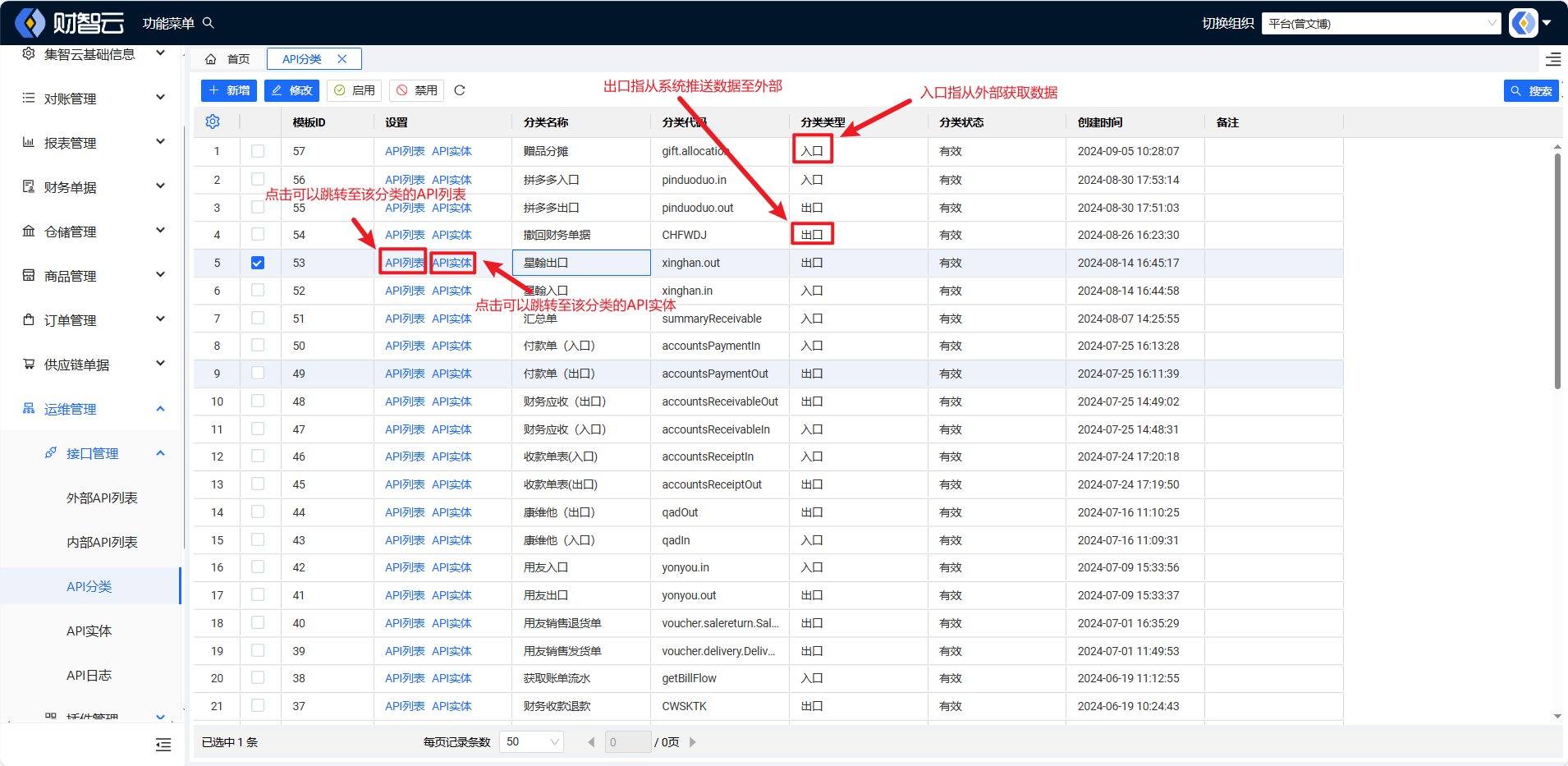Select 外部API列表 menu item
Screen dimensions: 1568x766
coord(102,498)
